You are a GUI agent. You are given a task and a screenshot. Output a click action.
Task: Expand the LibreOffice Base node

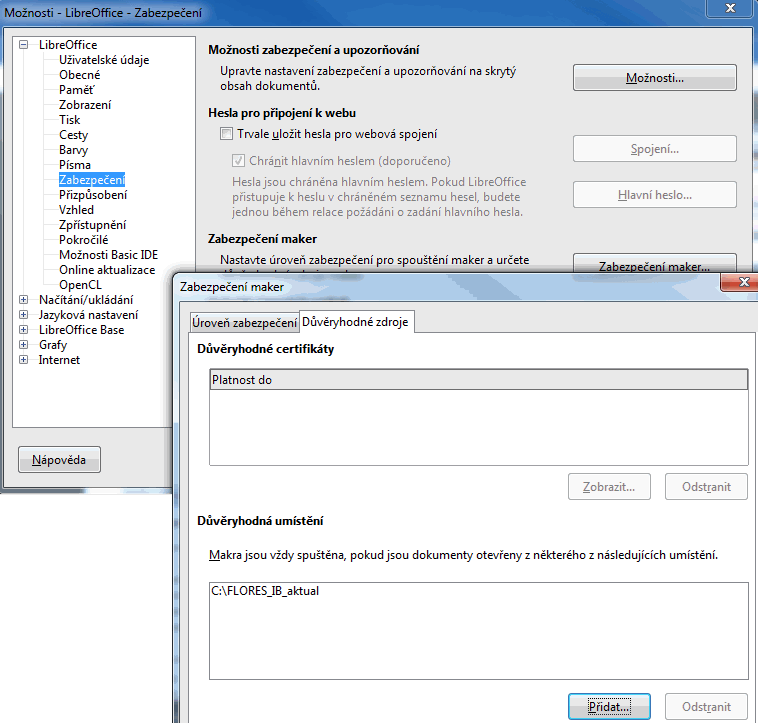click(23, 330)
